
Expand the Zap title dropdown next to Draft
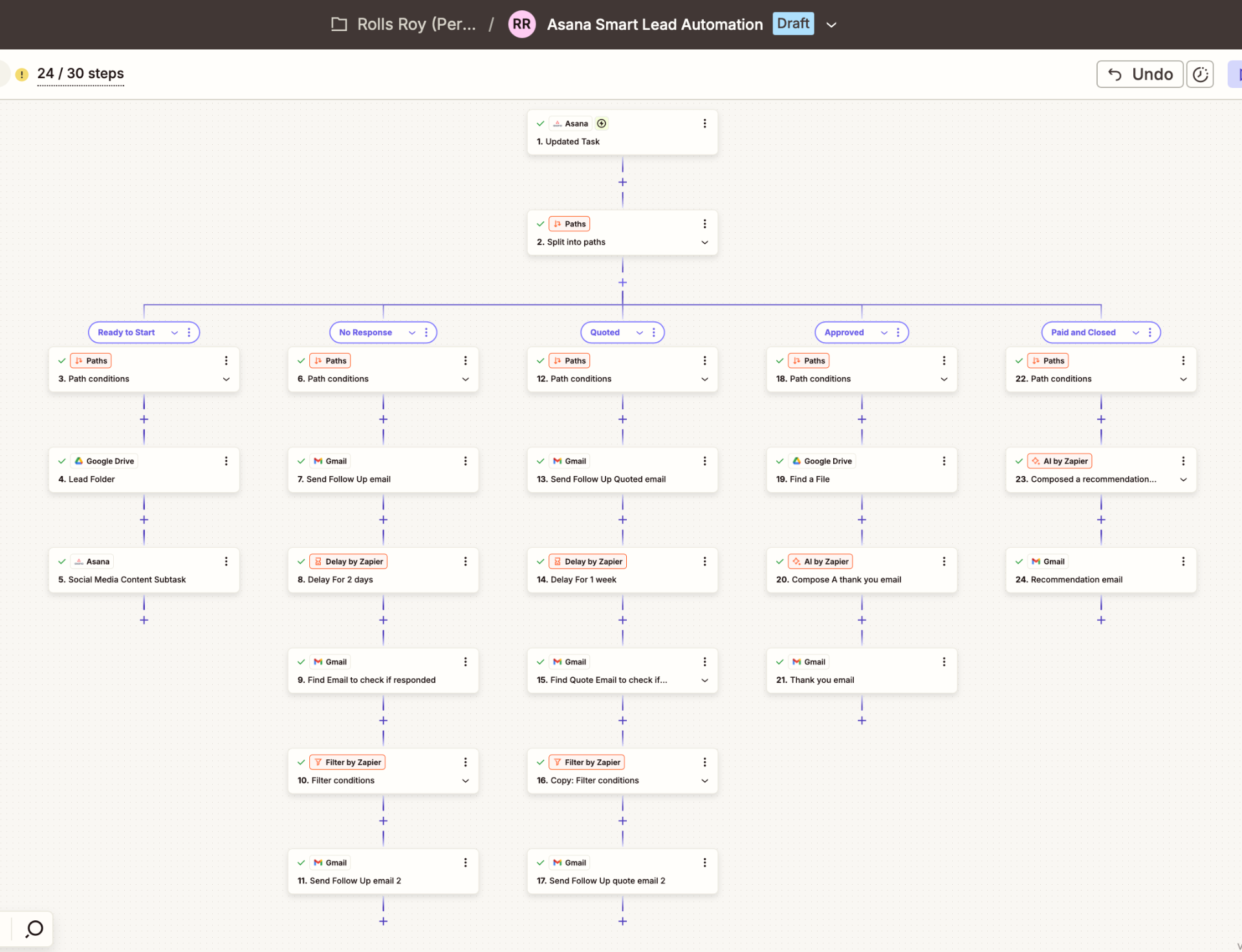pos(831,25)
